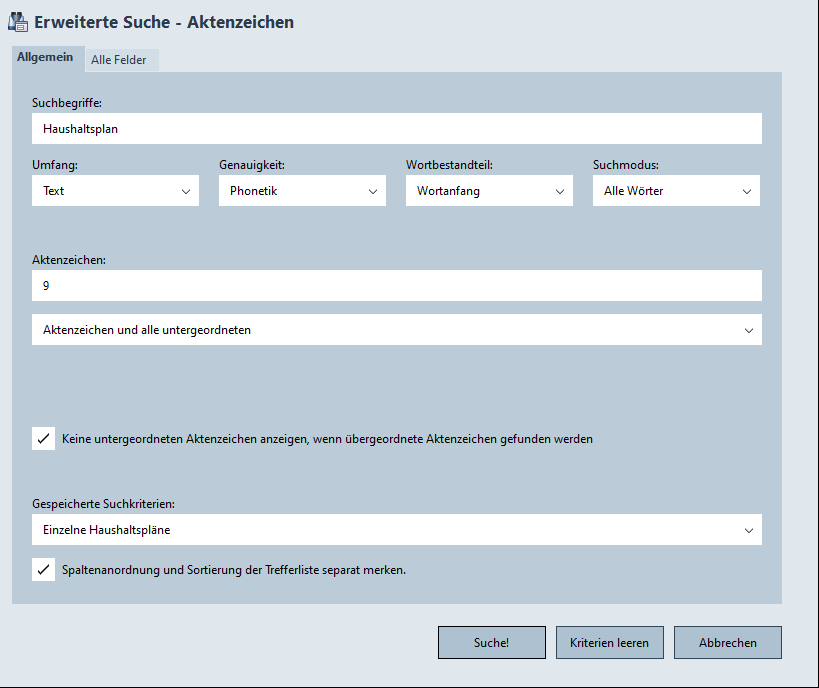Expand the Suchmodus dropdown showing Alle Wörter
This screenshot has width=819, height=688.
[676, 191]
